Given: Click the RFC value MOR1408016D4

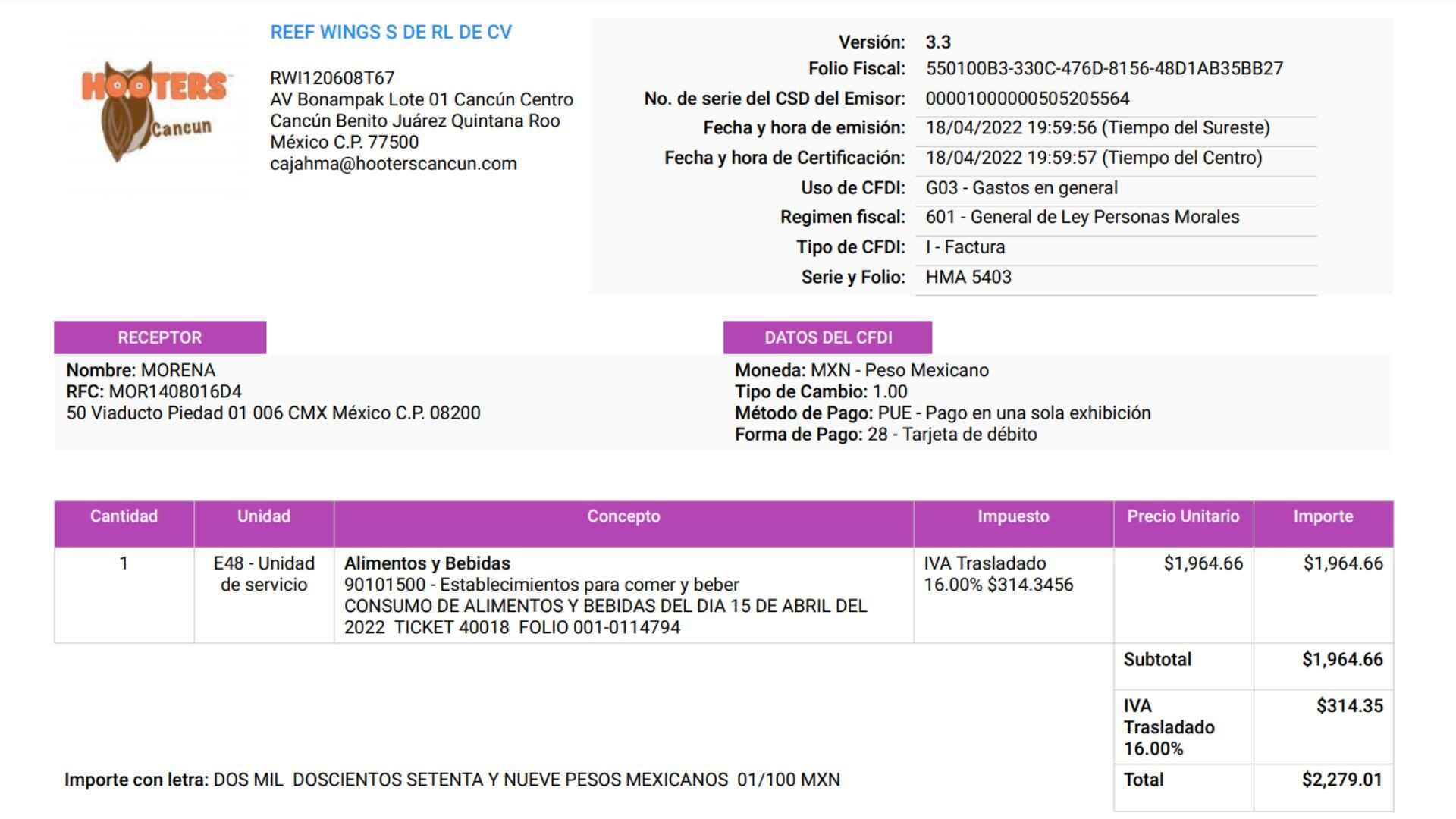Looking at the screenshot, I should (175, 392).
